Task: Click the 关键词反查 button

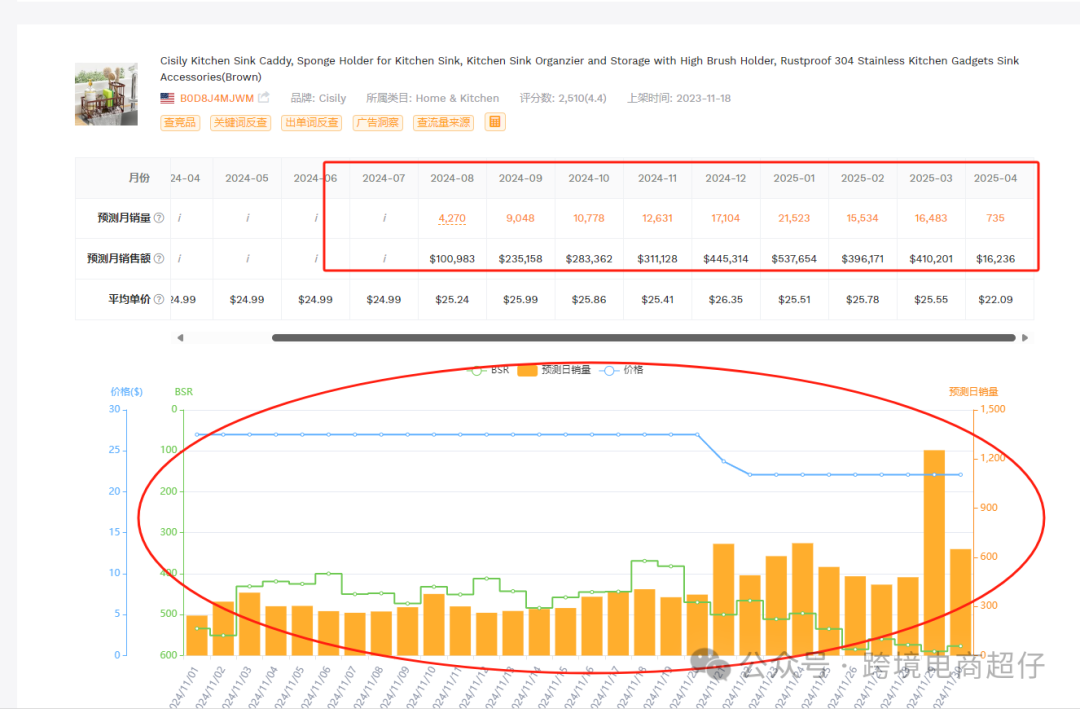Action: point(240,123)
